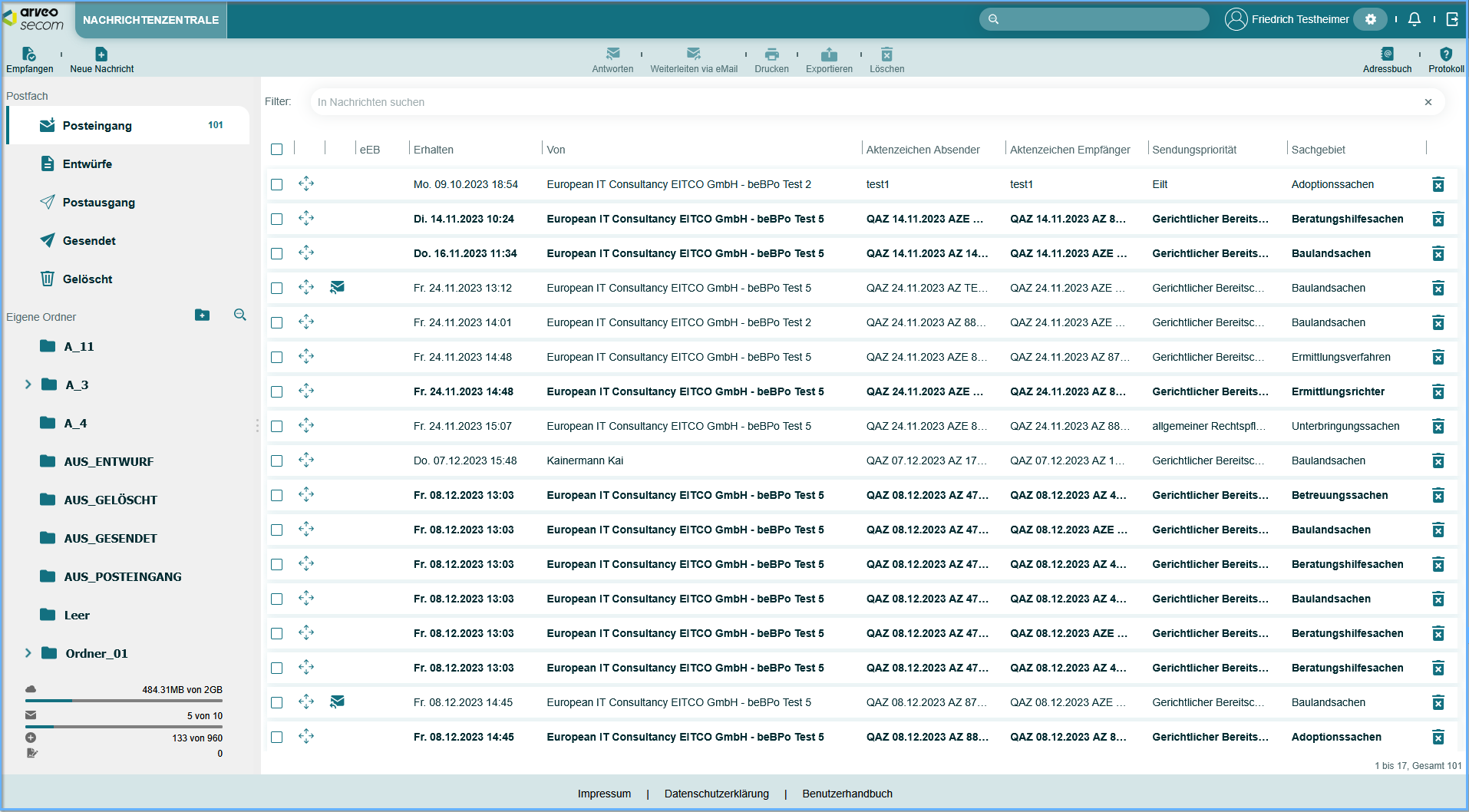This screenshot has width=1469, height=812.
Task: Open the Adressbuch address book
Action: [x=1386, y=54]
